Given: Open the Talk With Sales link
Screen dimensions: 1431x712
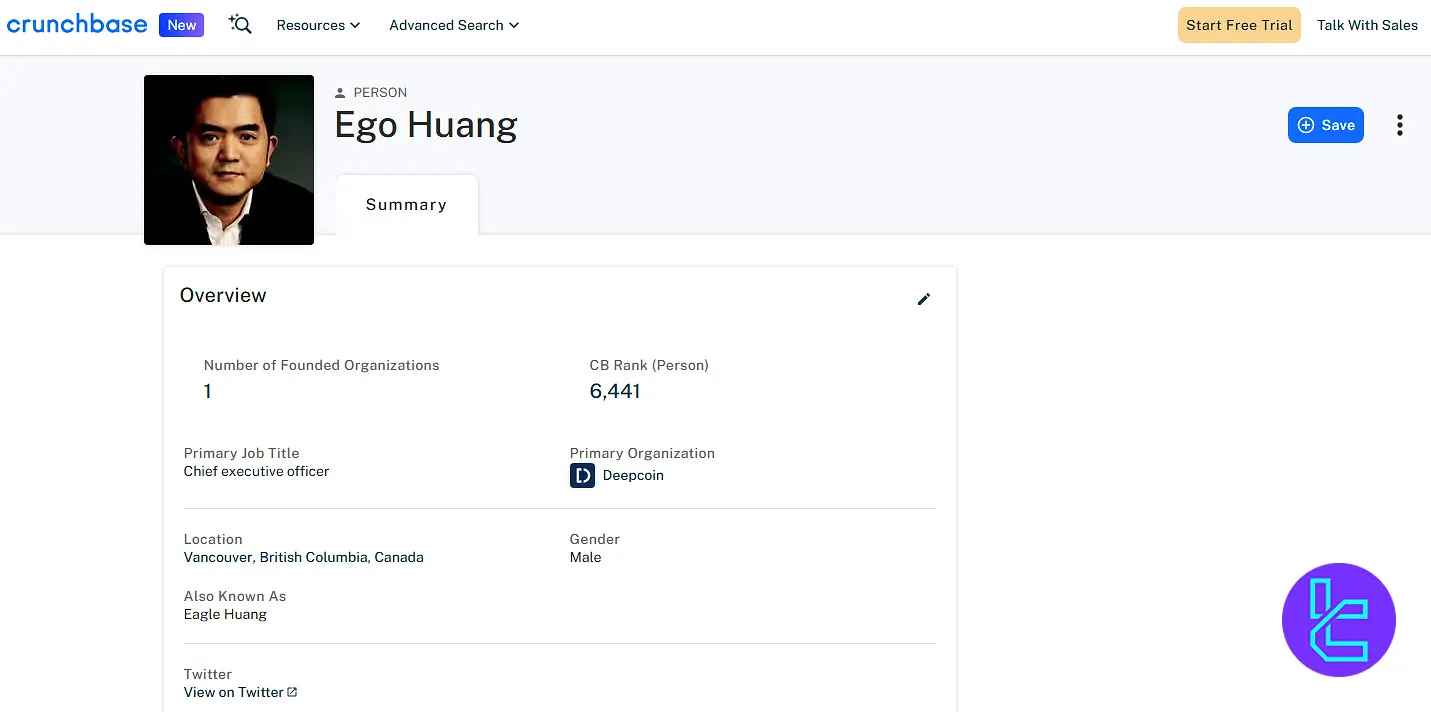Looking at the screenshot, I should 1367,25.
